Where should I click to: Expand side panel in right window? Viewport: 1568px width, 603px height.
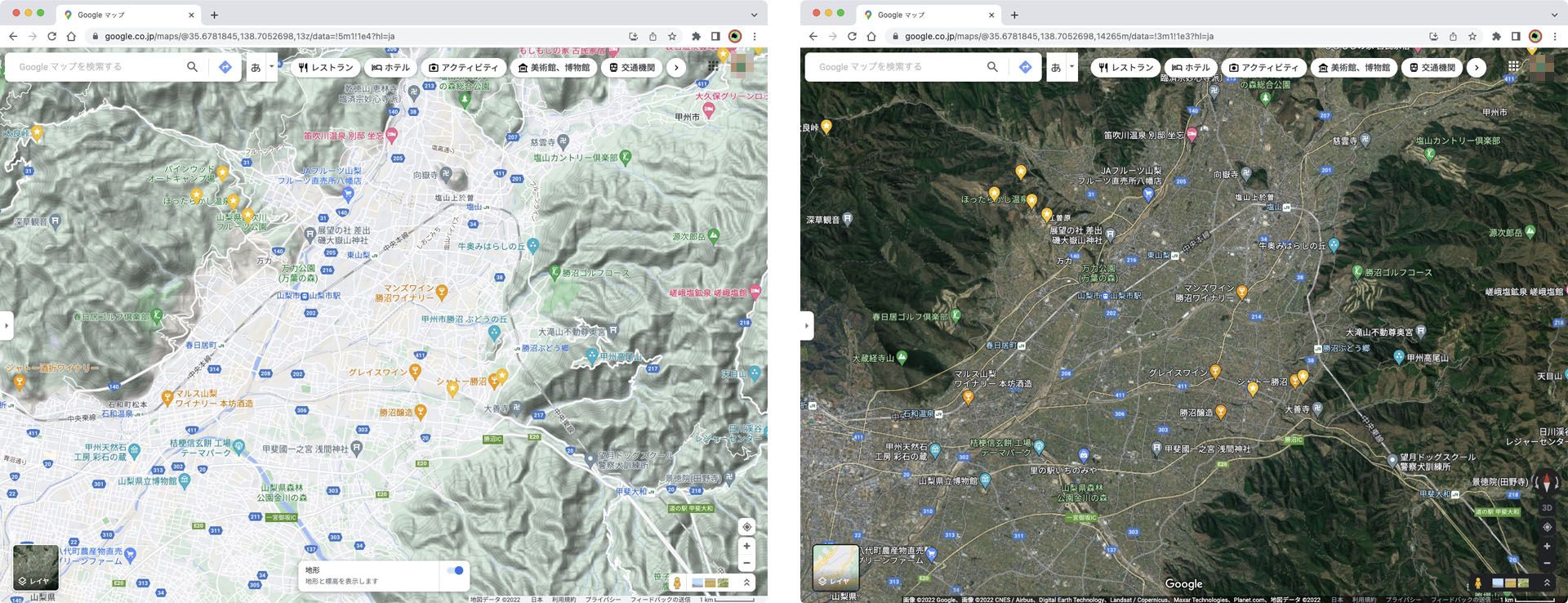click(807, 325)
